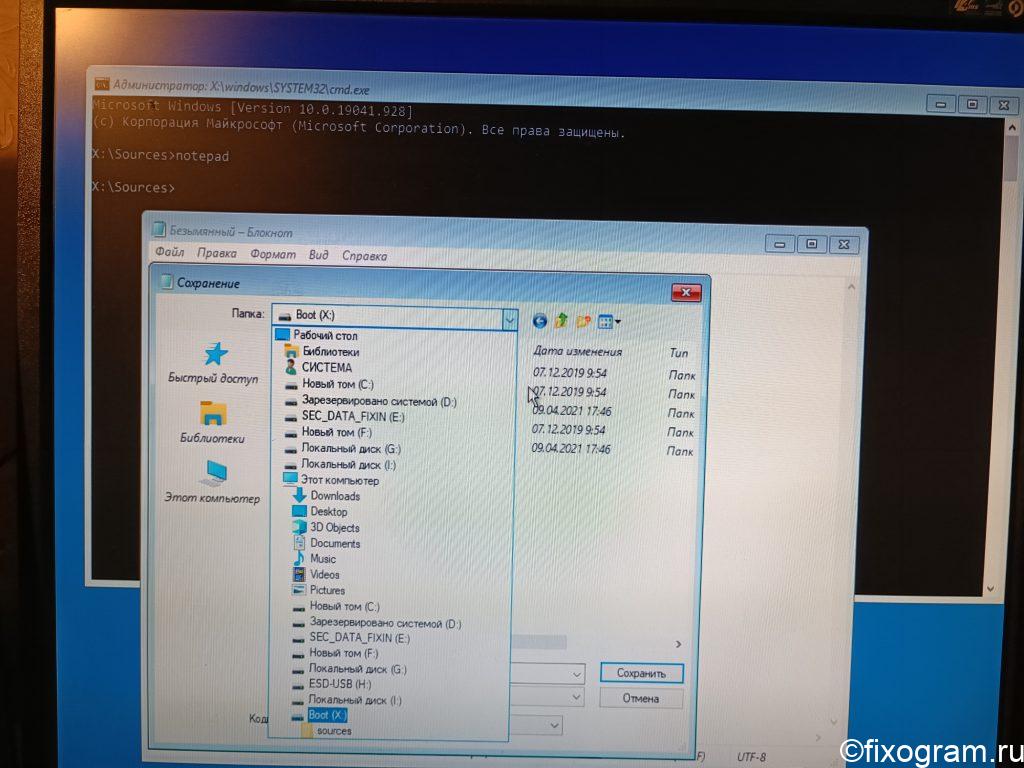1024x768 pixels.
Task: Open Быстрый доступ in places bar
Action: [213, 362]
